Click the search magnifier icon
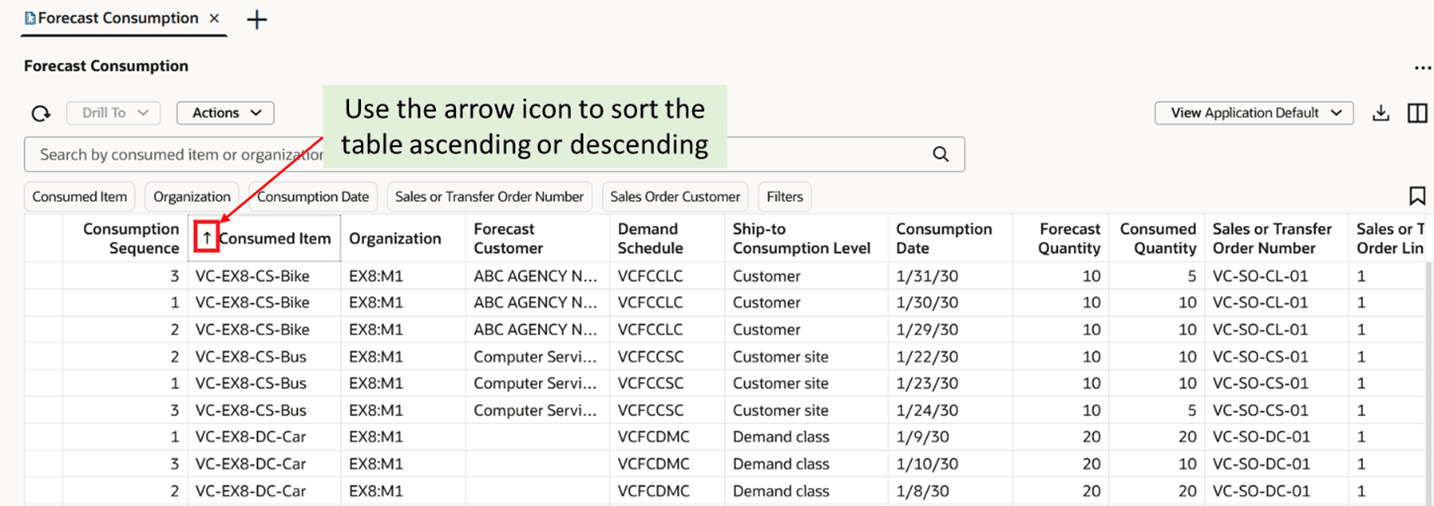 [x=940, y=154]
